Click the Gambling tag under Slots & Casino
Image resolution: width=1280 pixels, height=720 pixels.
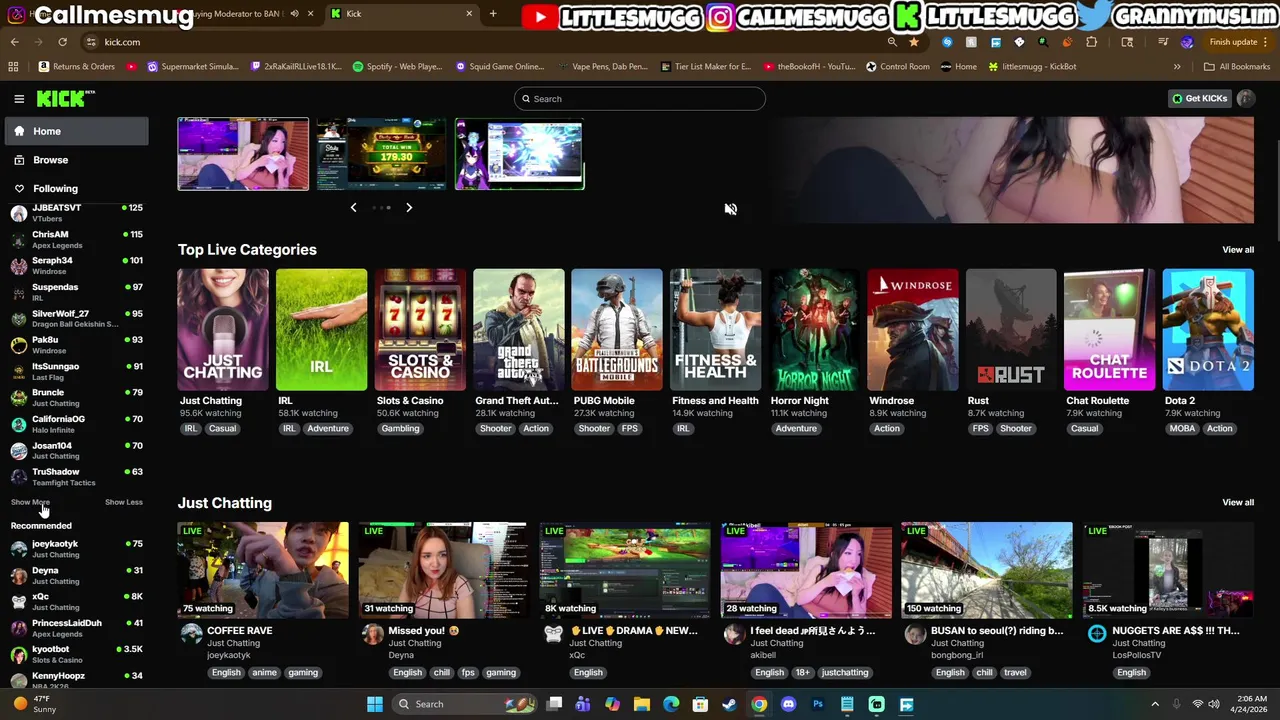tap(400, 429)
